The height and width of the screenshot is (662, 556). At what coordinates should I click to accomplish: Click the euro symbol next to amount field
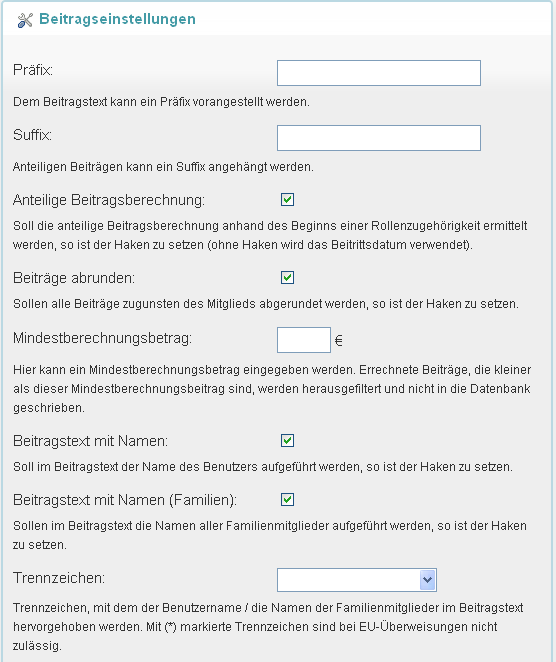point(339,340)
